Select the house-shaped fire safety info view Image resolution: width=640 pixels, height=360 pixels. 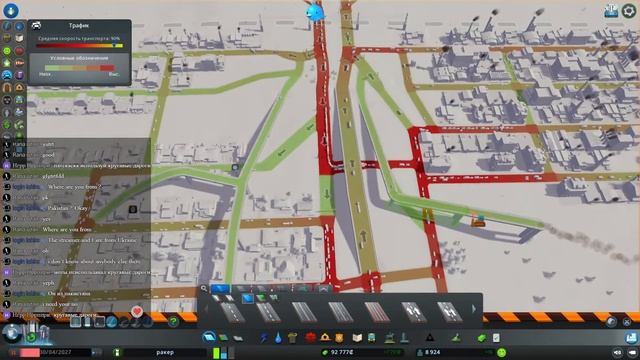click(20, 88)
